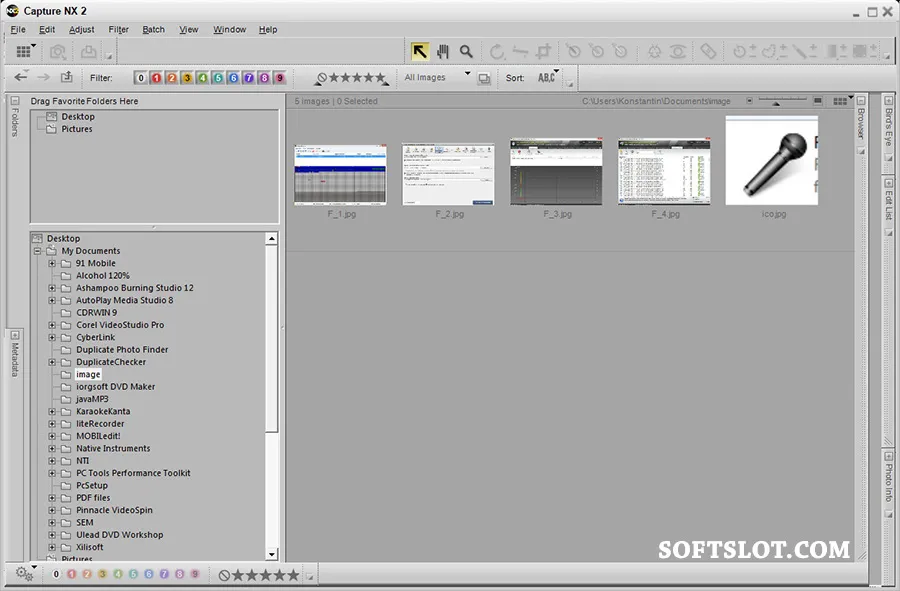Screen dimensions: 900x591
Task: Select the Direct Select arrow tool
Action: [420, 52]
